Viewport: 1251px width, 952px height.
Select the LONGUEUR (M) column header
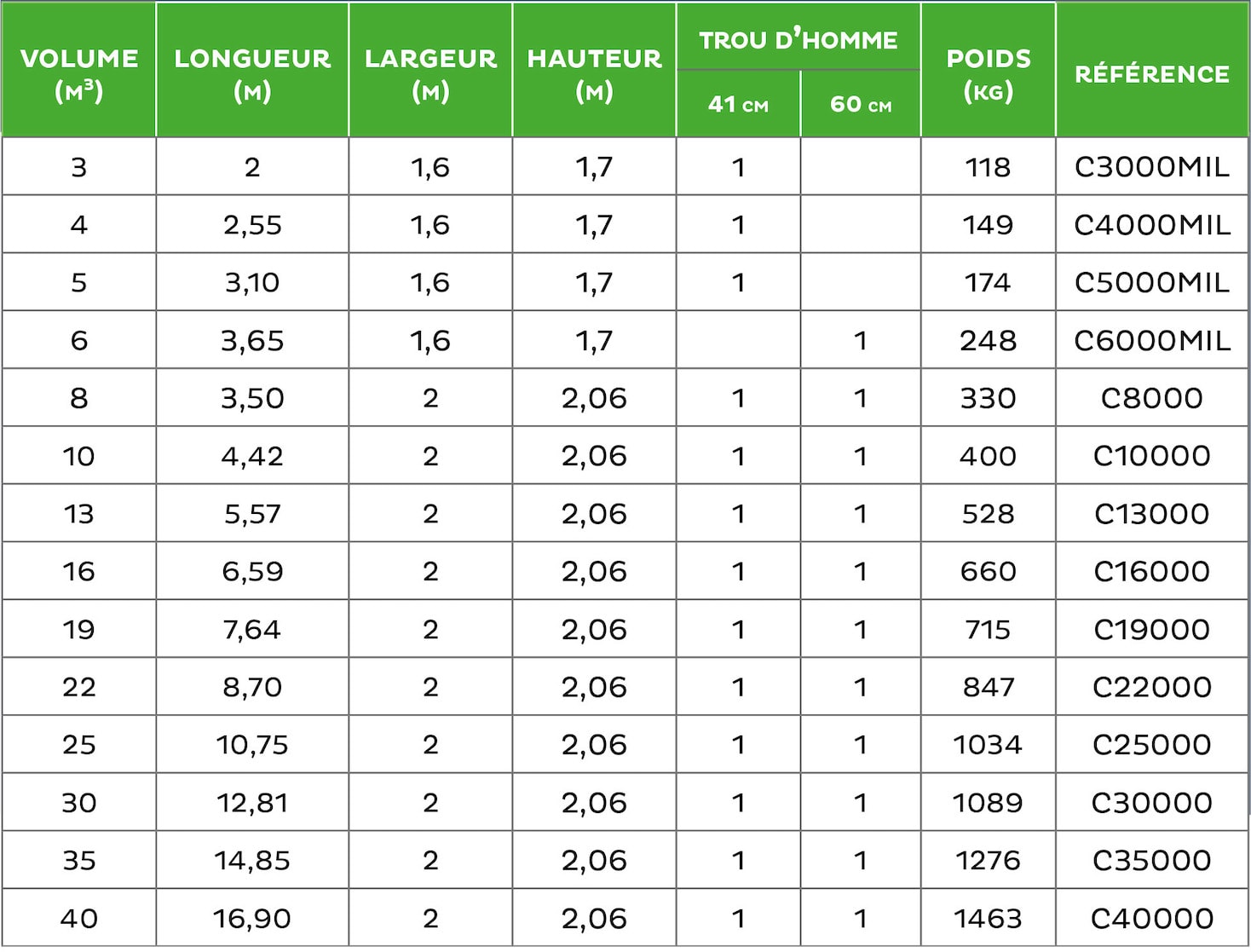pos(252,73)
